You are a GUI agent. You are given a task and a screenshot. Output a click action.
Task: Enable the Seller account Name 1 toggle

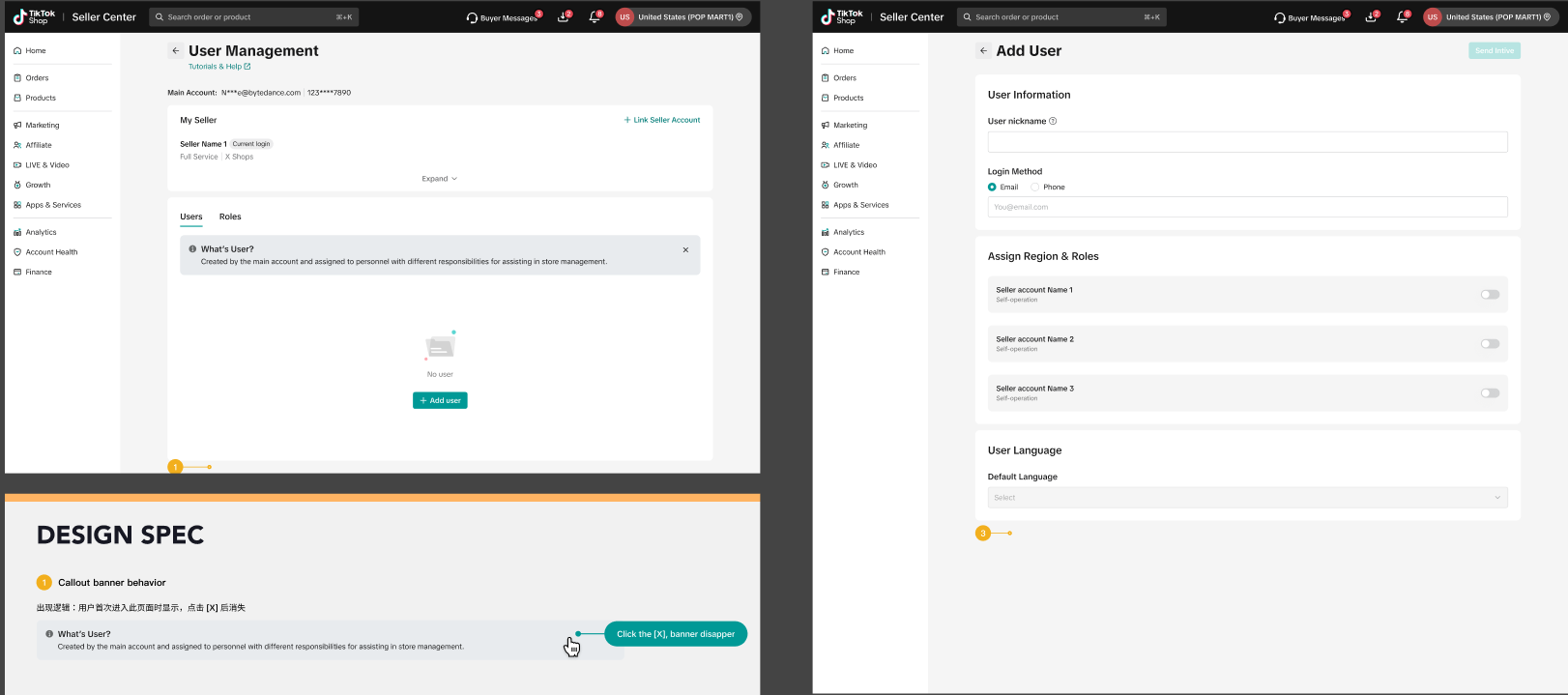pyautogui.click(x=1490, y=295)
